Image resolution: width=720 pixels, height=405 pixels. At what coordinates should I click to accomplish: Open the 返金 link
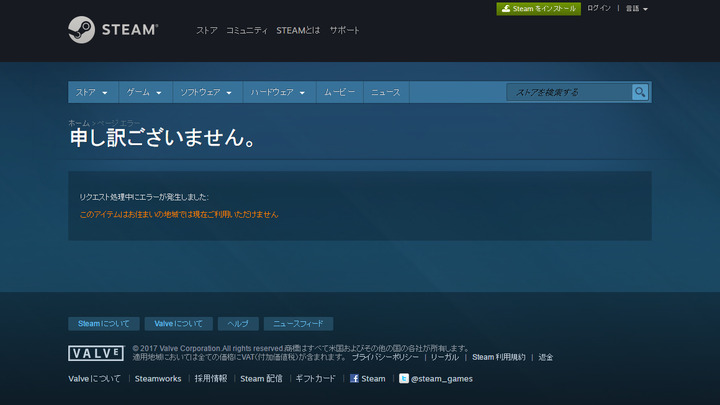(546, 357)
